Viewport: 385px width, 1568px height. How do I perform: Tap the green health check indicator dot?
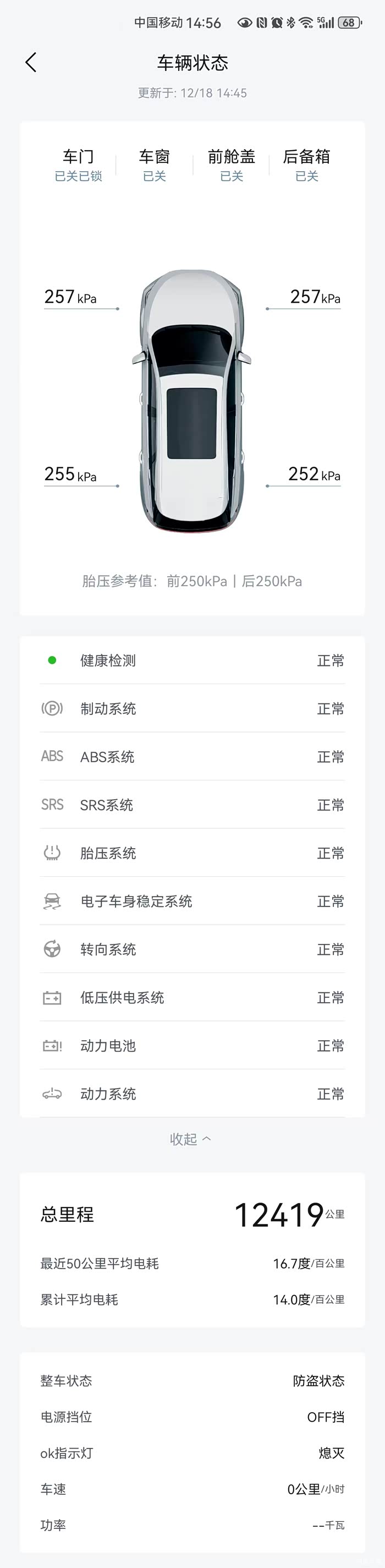point(52,660)
